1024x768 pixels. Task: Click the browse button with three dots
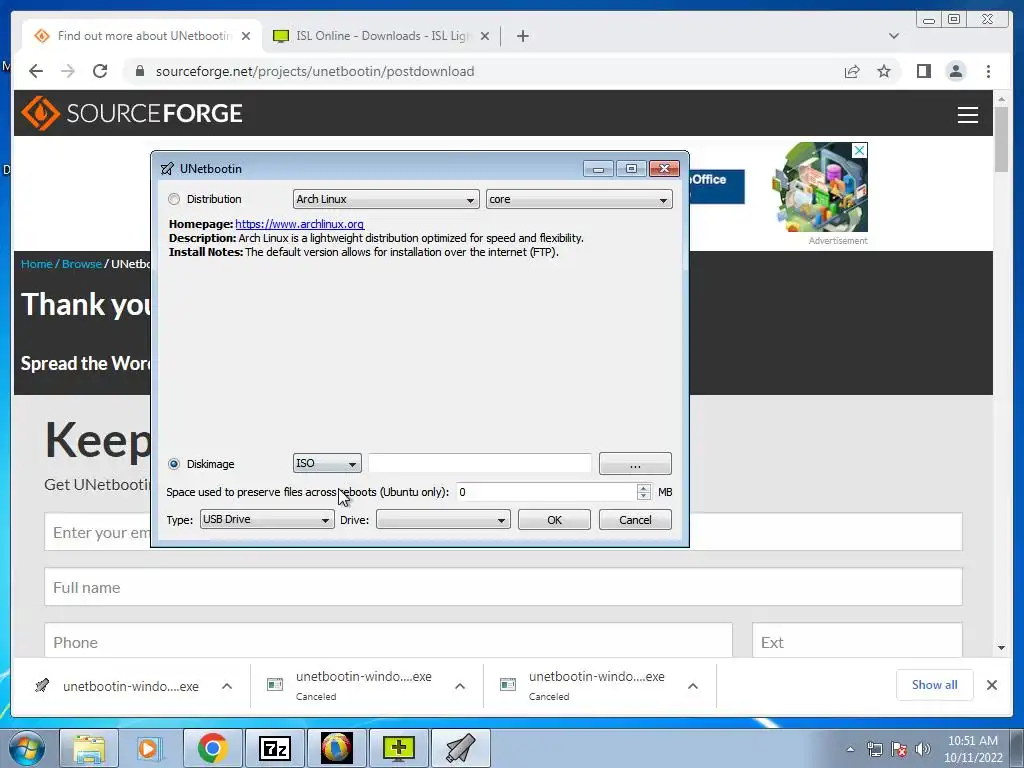click(x=635, y=464)
